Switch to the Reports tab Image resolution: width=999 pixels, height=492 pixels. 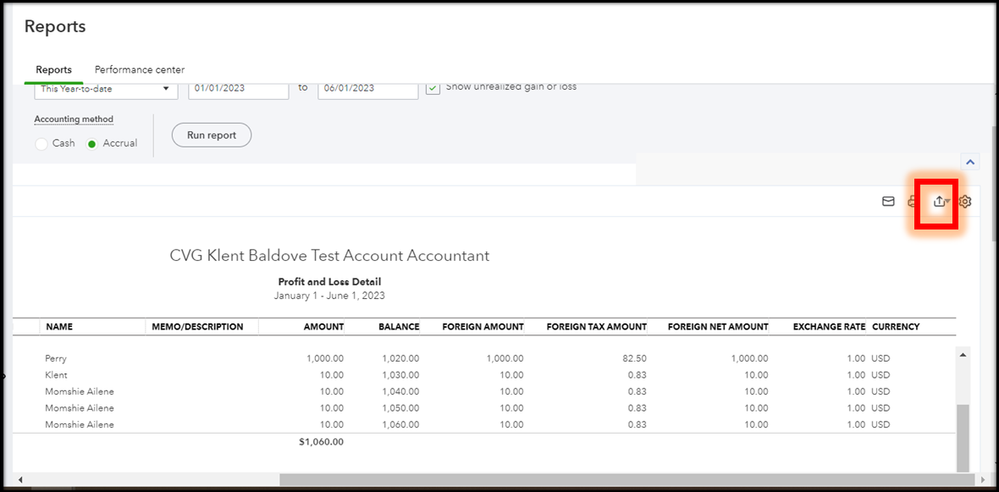[x=54, y=70]
